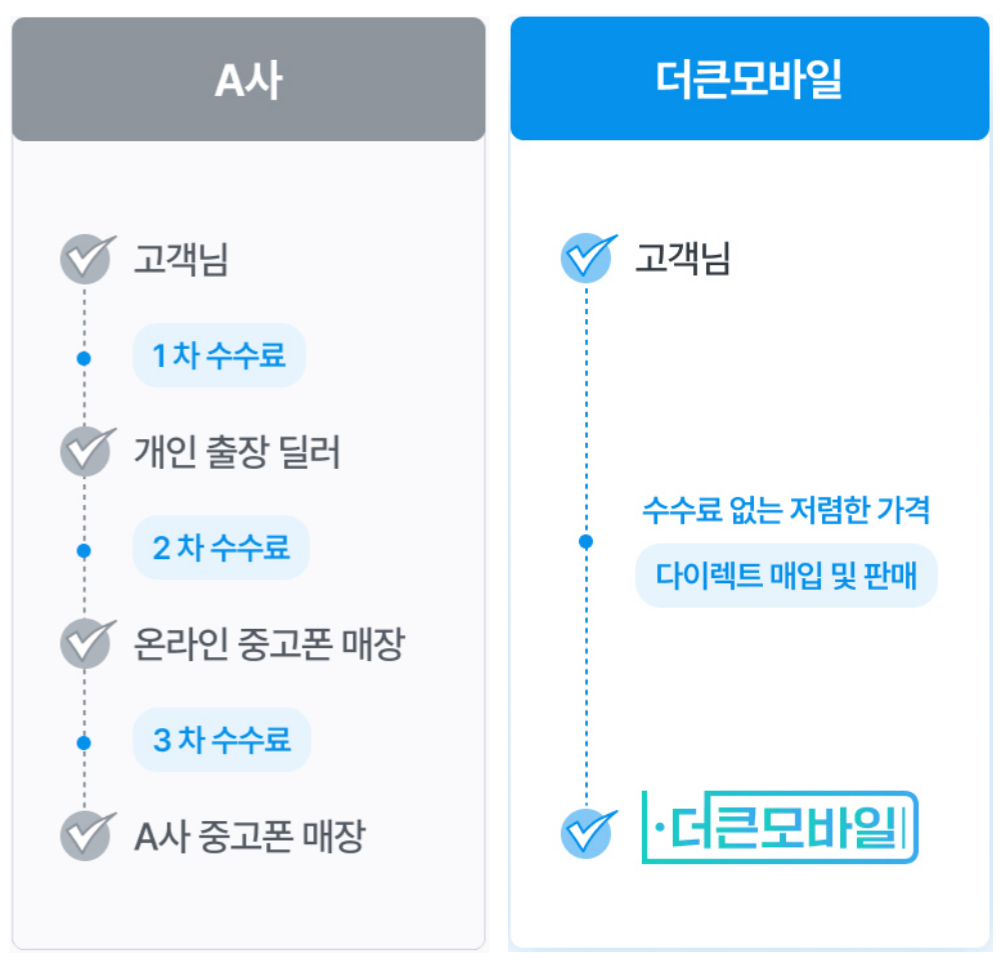Click the 1차 수수료 badge
The image size is (1000, 963).
click(219, 355)
